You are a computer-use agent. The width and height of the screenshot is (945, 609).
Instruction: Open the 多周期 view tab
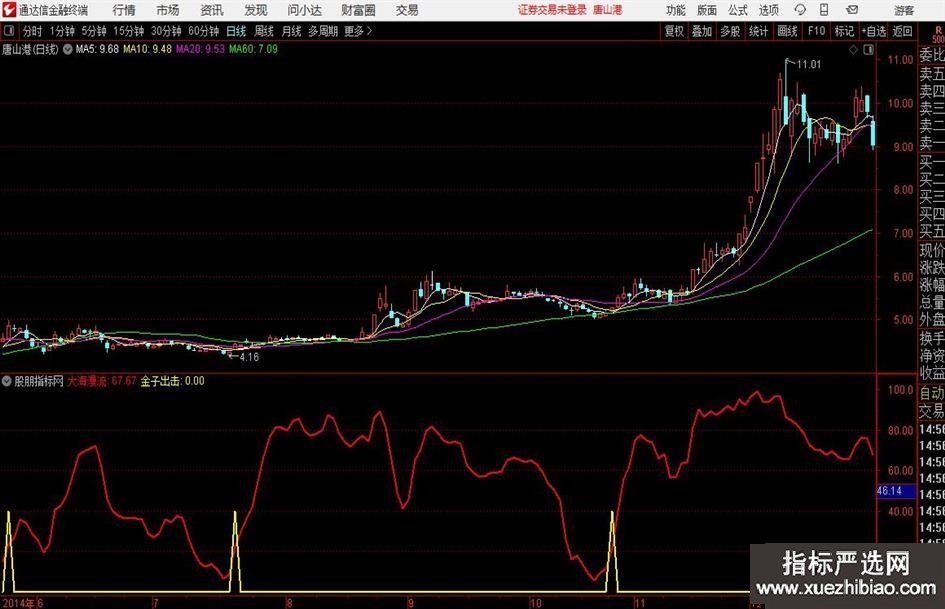[x=322, y=31]
